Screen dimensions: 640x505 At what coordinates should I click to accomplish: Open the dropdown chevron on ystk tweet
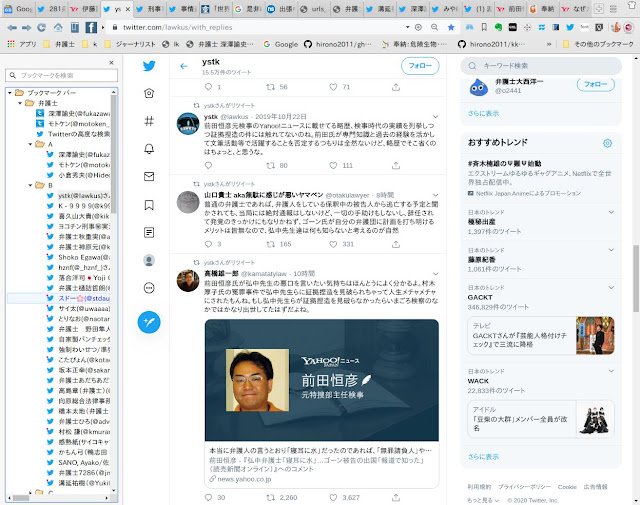(435, 117)
